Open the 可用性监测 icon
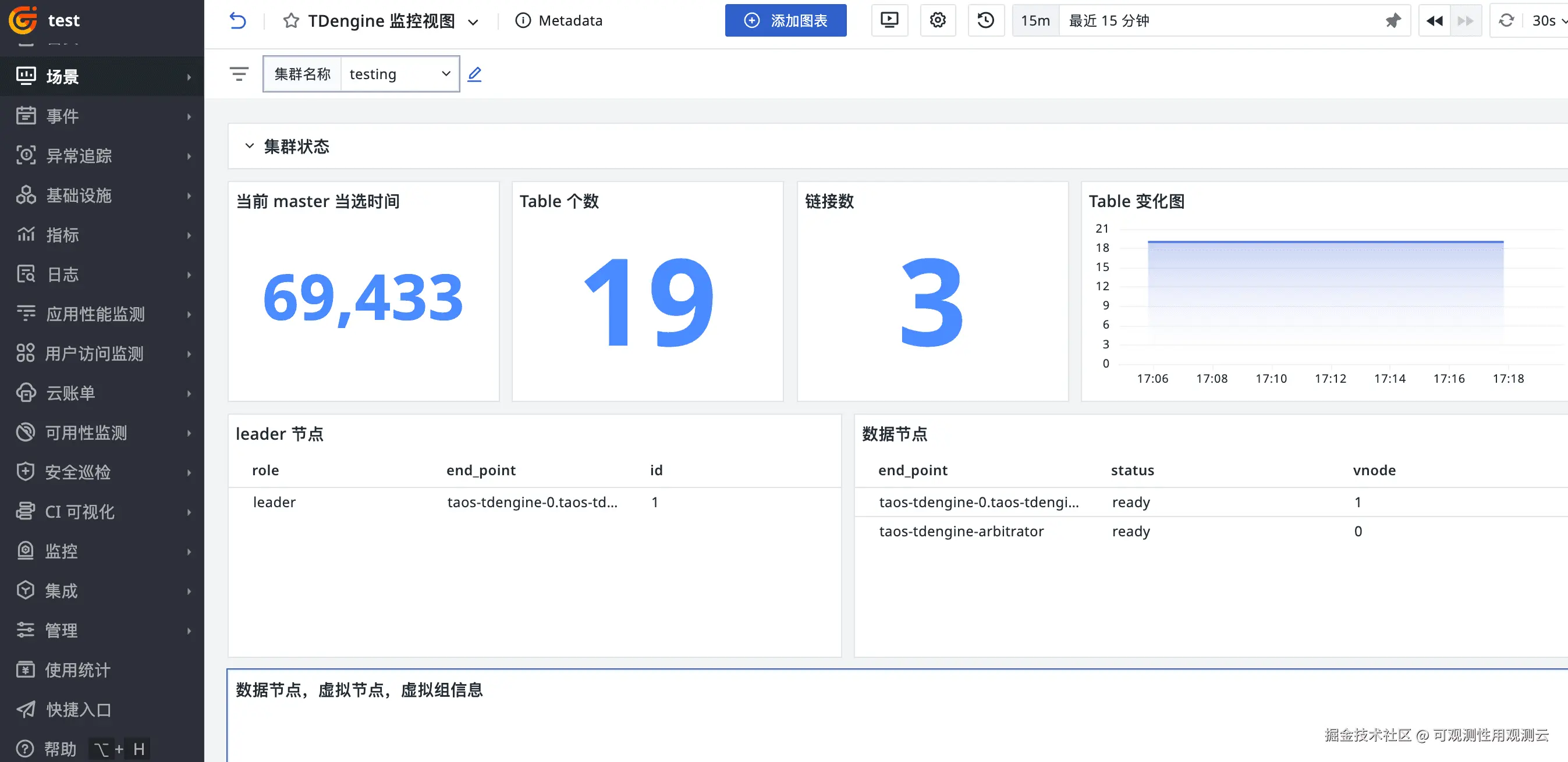The image size is (1568, 762). click(x=26, y=432)
